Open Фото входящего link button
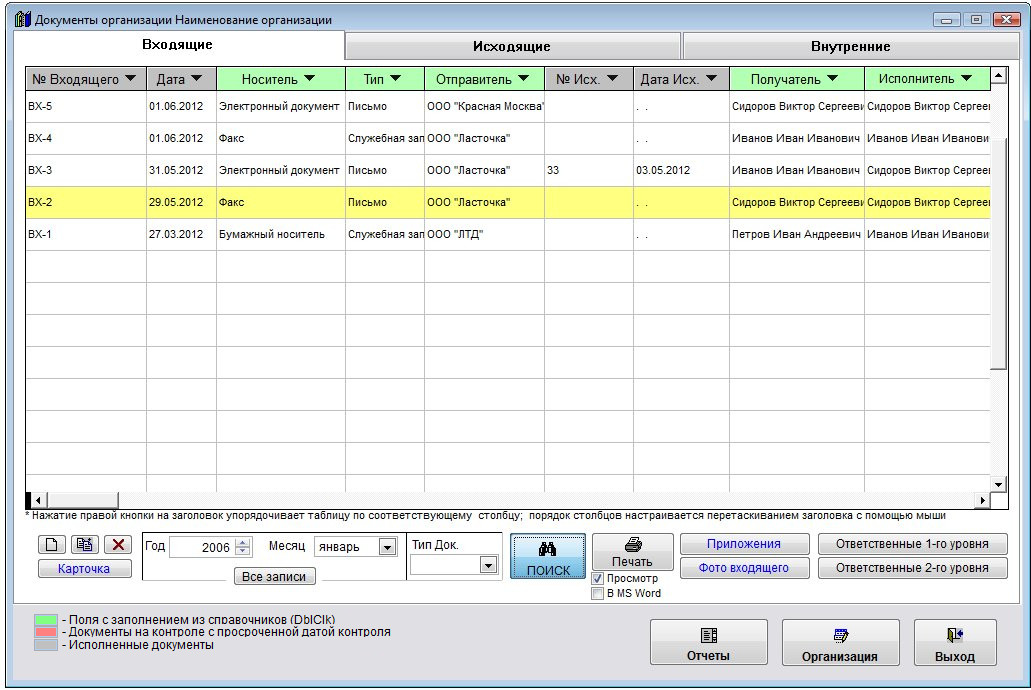The width and height of the screenshot is (1031, 690). point(744,568)
